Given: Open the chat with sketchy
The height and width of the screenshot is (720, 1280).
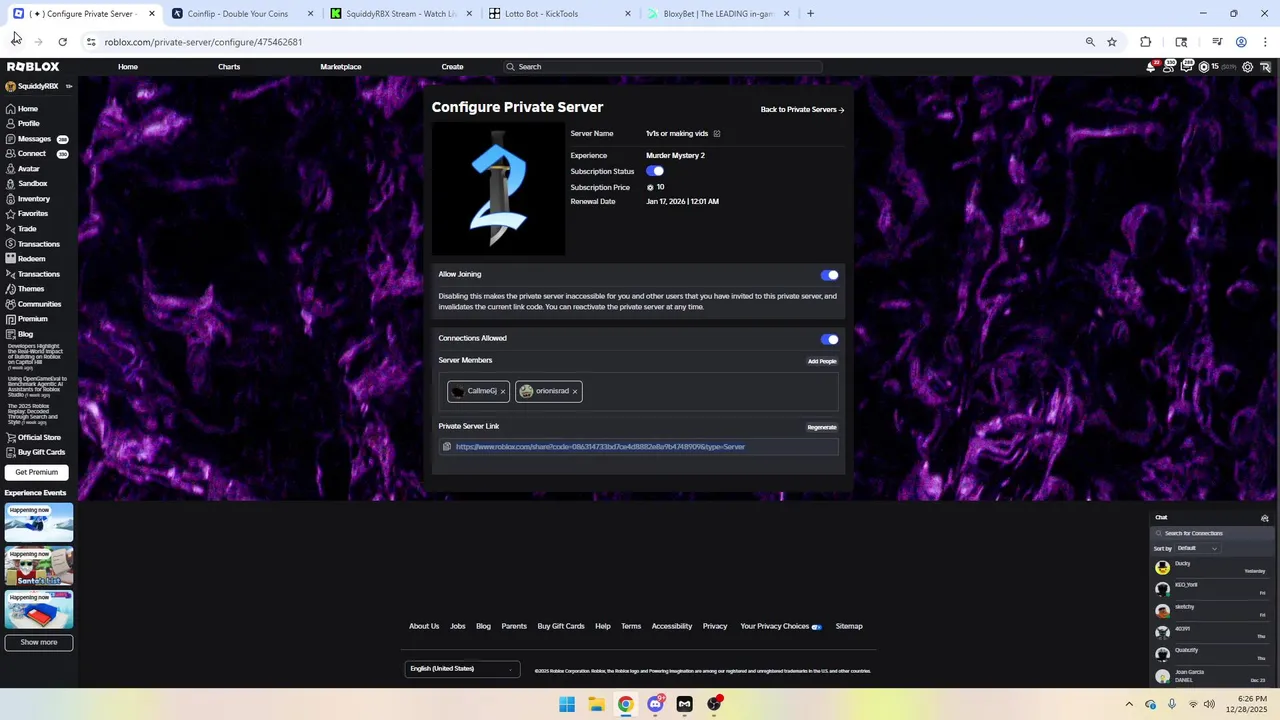Looking at the screenshot, I should click(1211, 610).
